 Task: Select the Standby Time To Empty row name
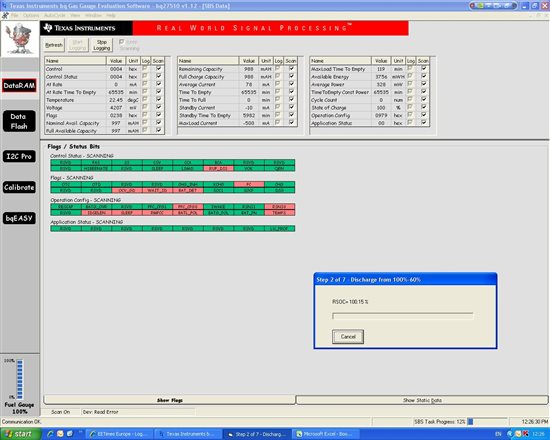coord(205,115)
